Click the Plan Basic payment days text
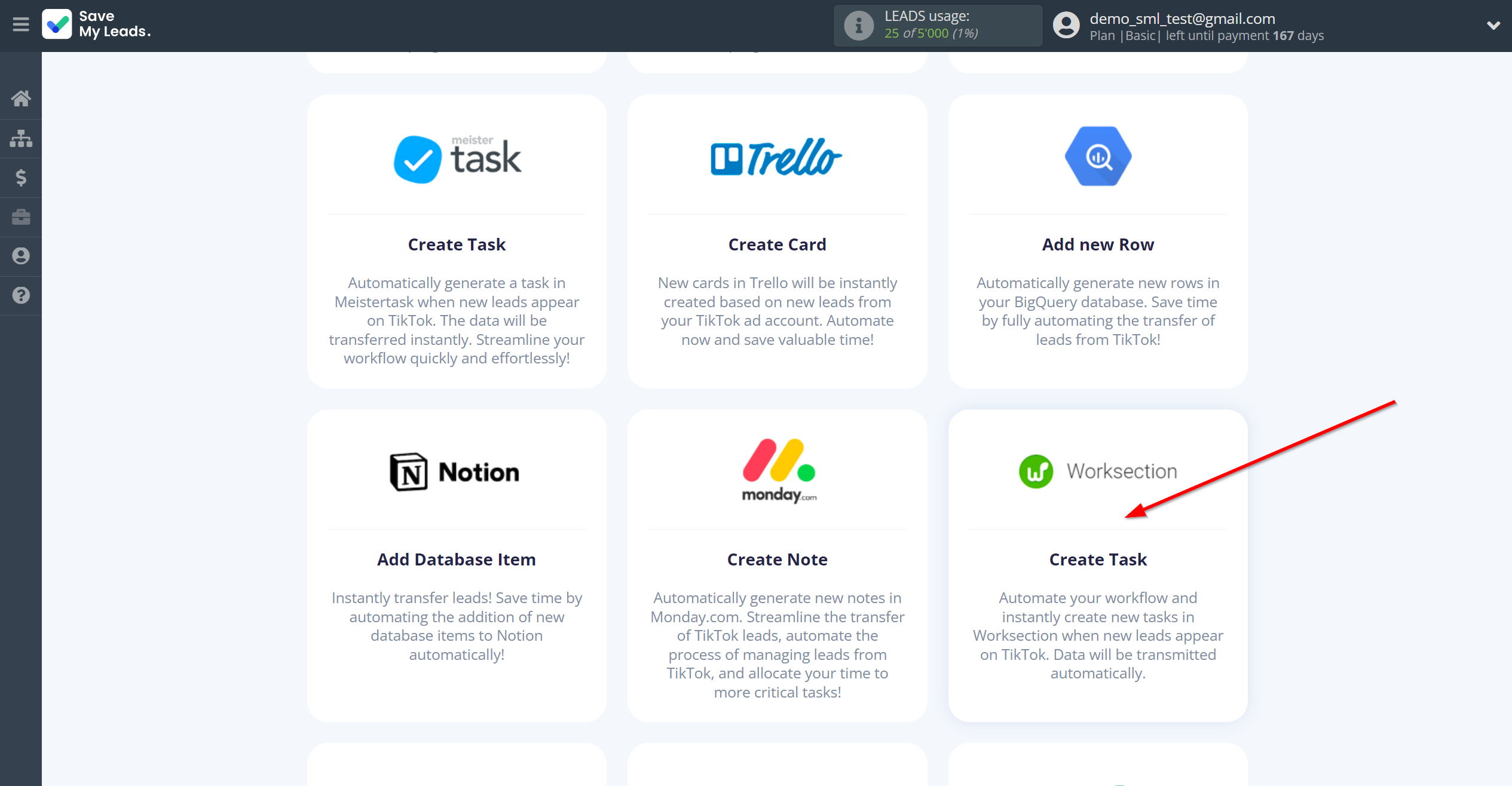Image resolution: width=1512 pixels, height=786 pixels. (x=1207, y=36)
